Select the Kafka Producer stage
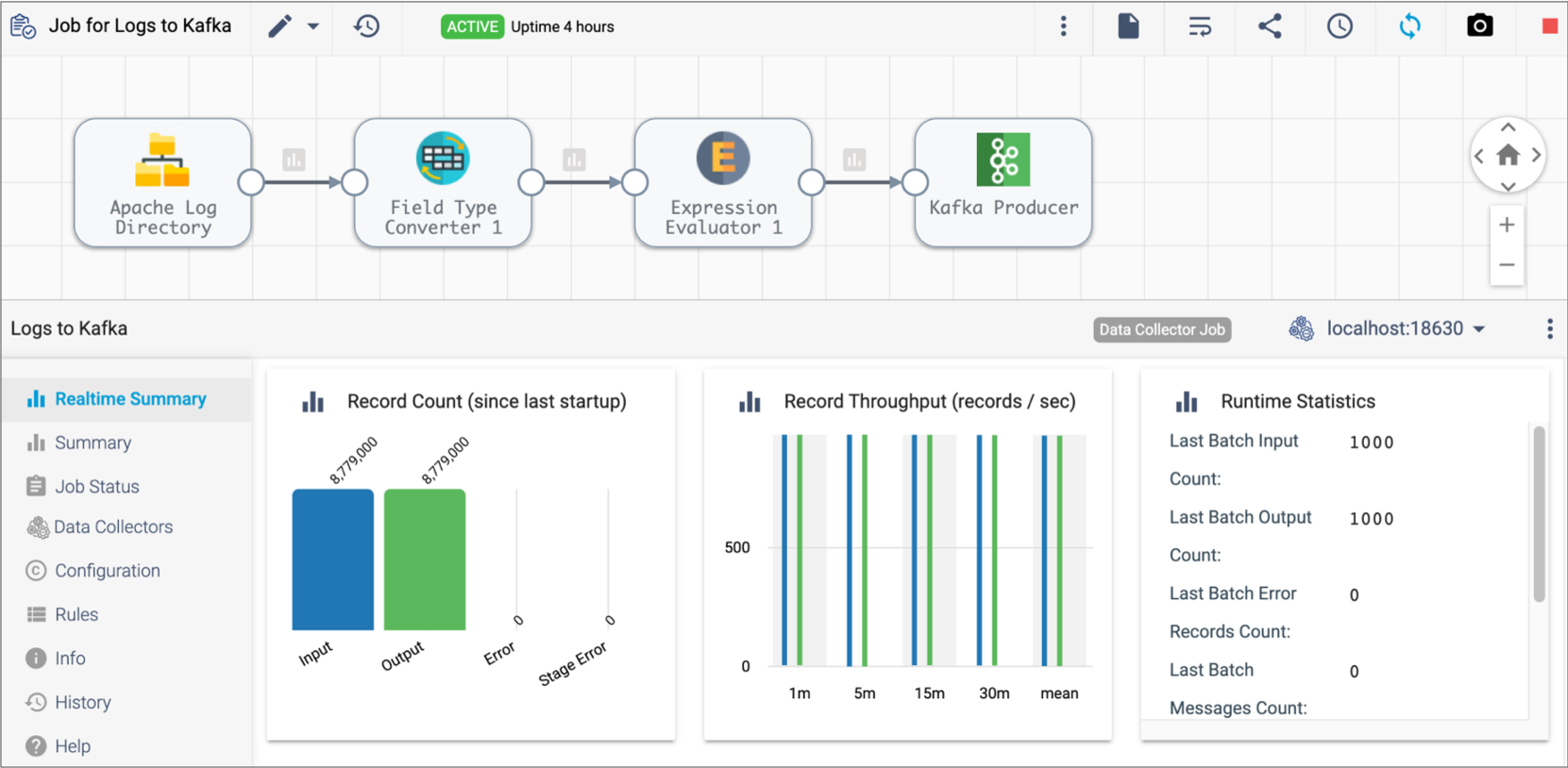 point(1003,182)
